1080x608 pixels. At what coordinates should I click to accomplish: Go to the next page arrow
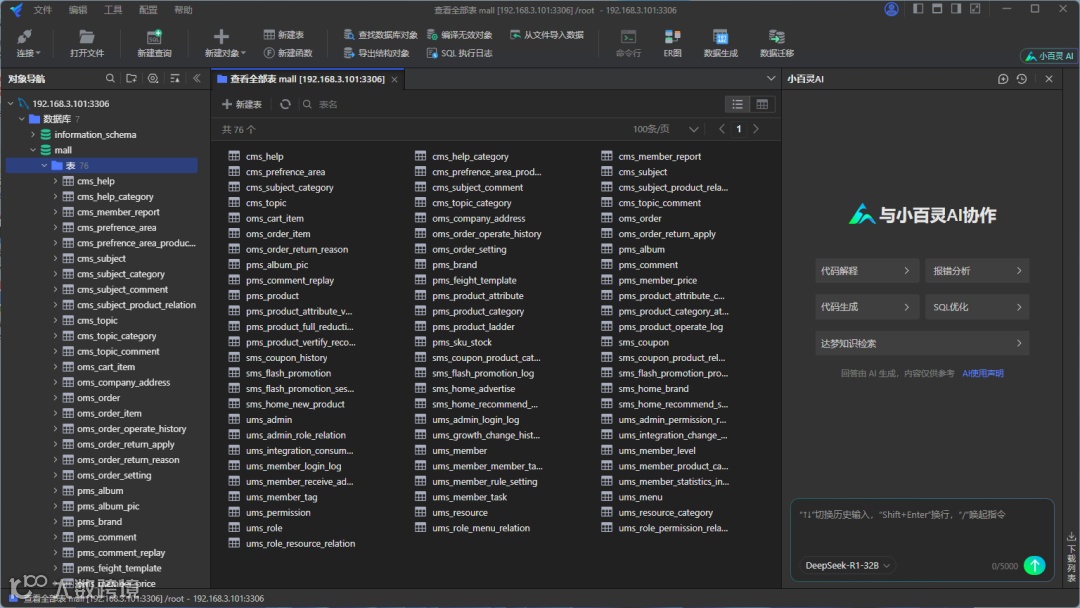(x=756, y=129)
